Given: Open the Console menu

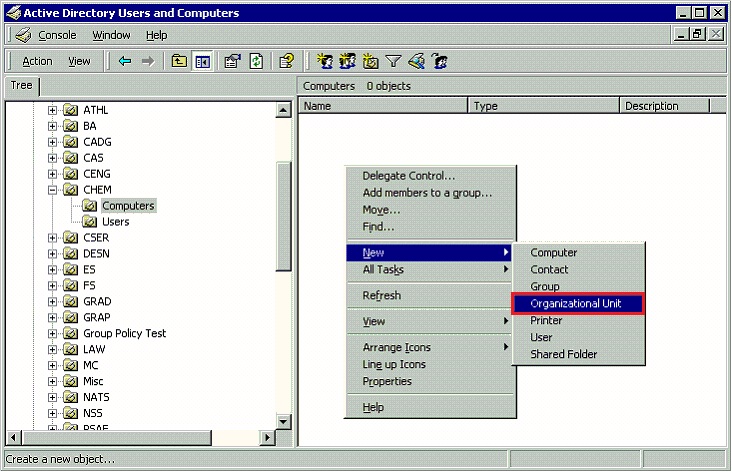Looking at the screenshot, I should tap(57, 35).
